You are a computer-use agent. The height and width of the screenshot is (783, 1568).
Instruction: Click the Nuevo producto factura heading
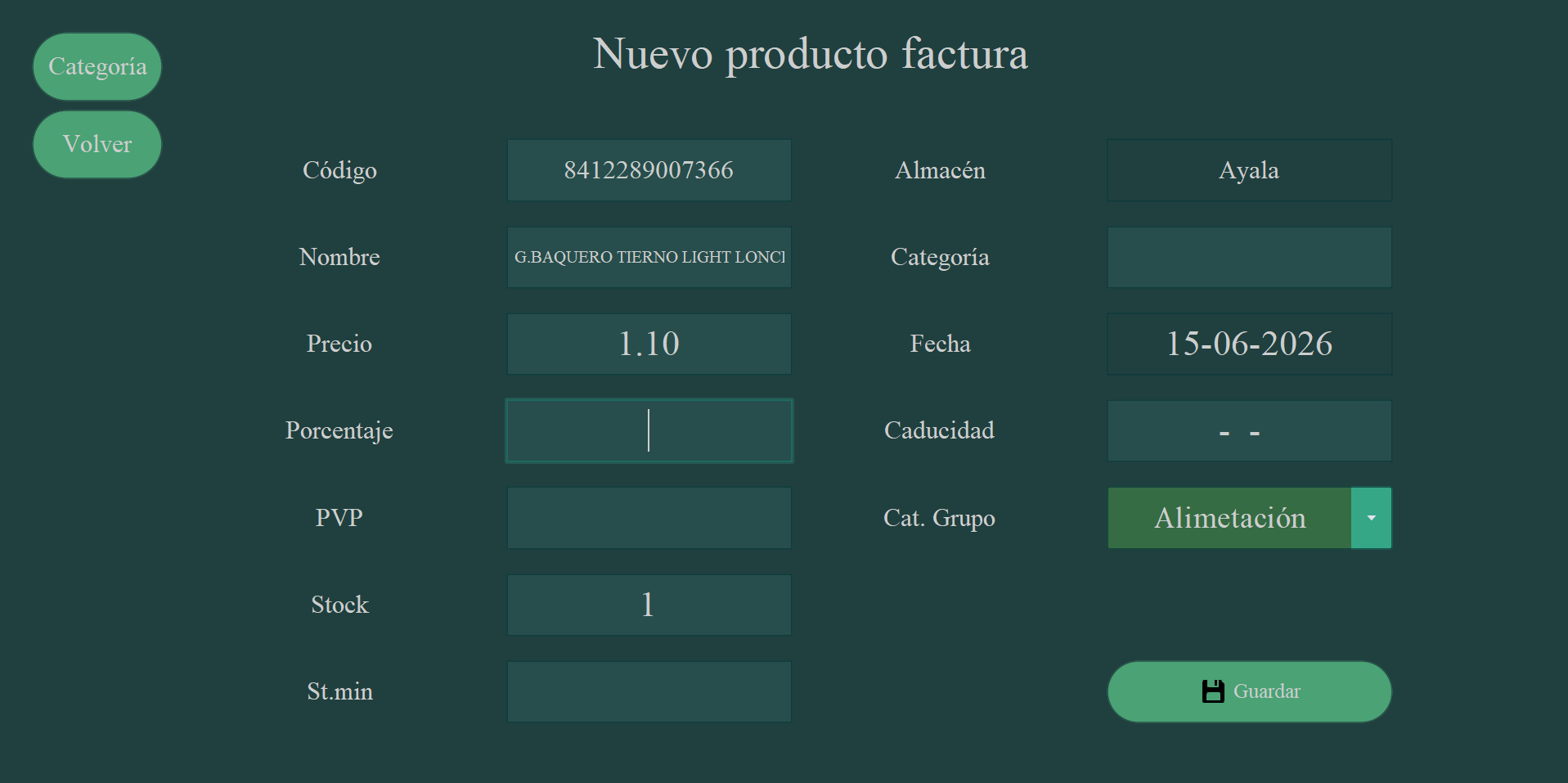[x=811, y=55]
